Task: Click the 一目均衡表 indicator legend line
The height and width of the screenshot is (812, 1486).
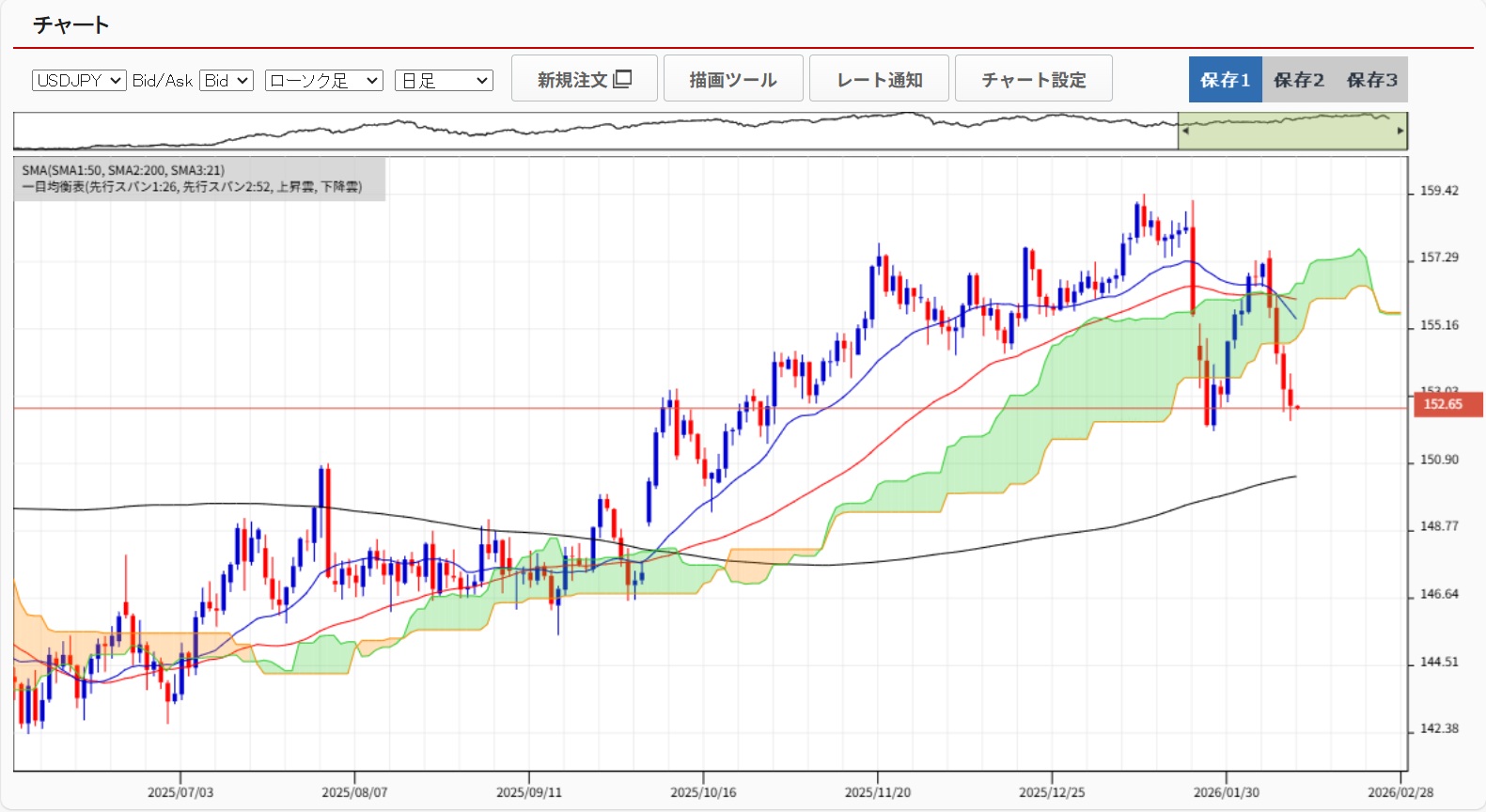Action: click(192, 187)
